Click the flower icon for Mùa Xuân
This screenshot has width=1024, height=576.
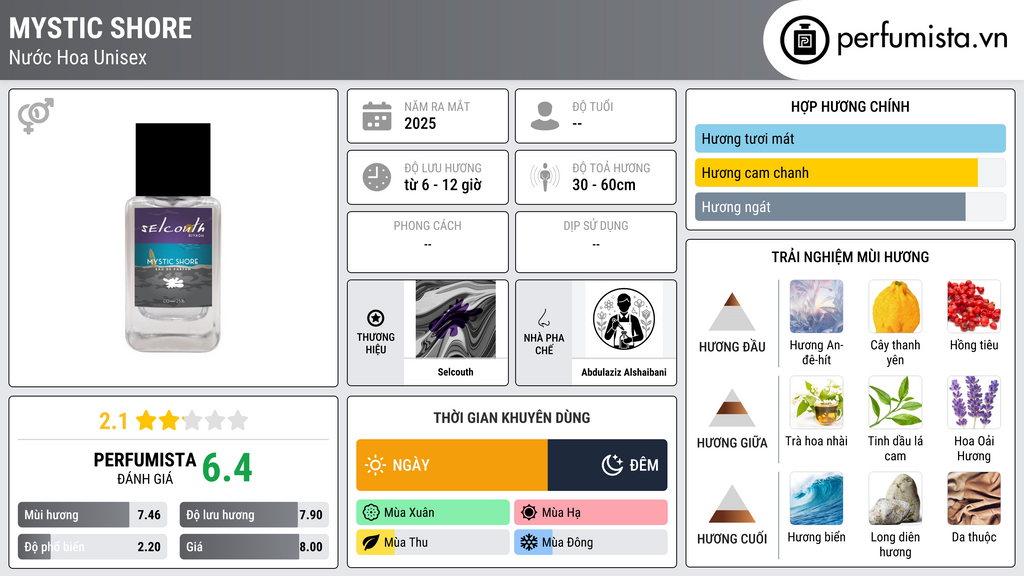click(371, 513)
